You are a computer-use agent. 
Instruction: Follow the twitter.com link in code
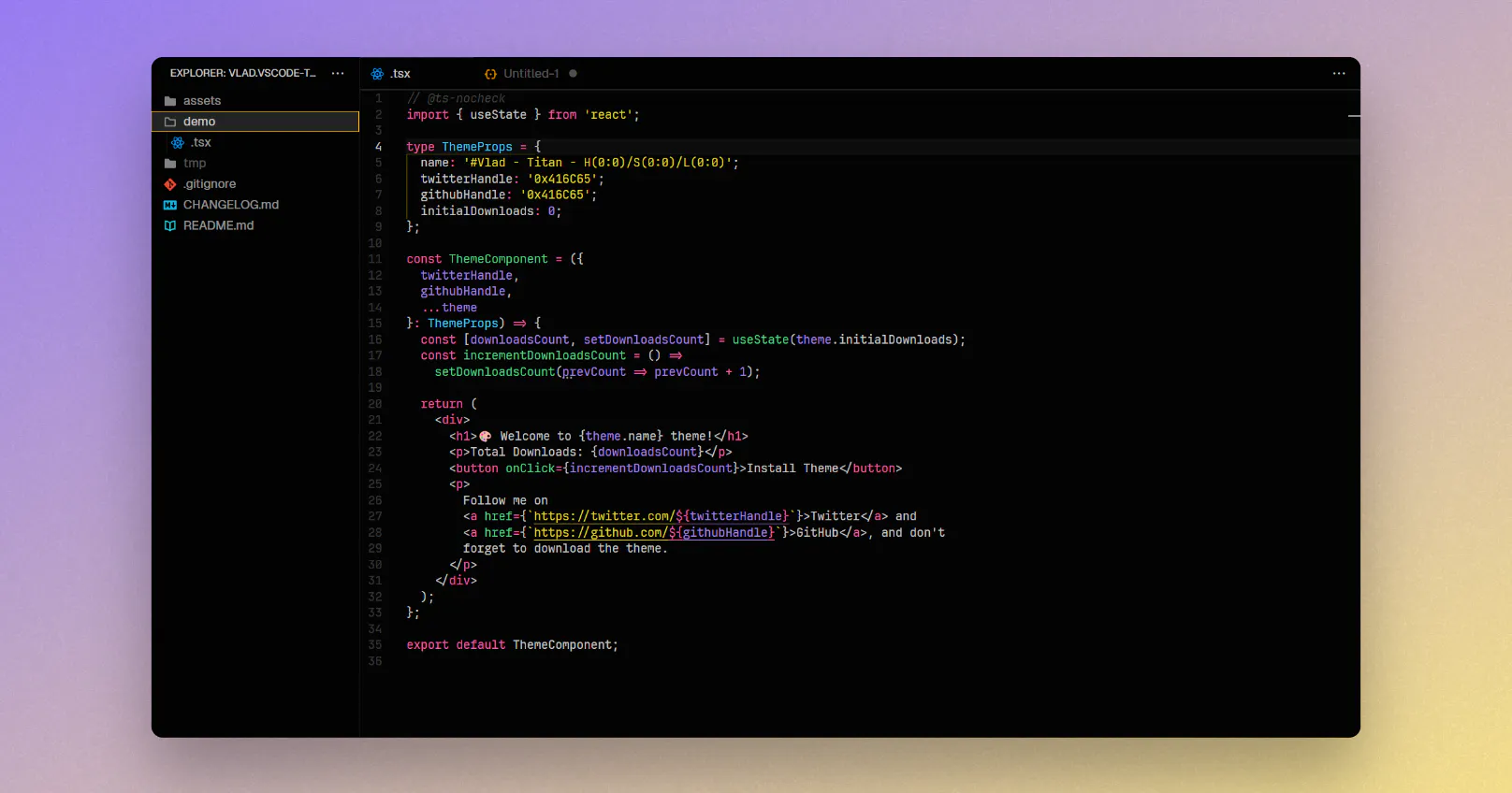(x=662, y=516)
